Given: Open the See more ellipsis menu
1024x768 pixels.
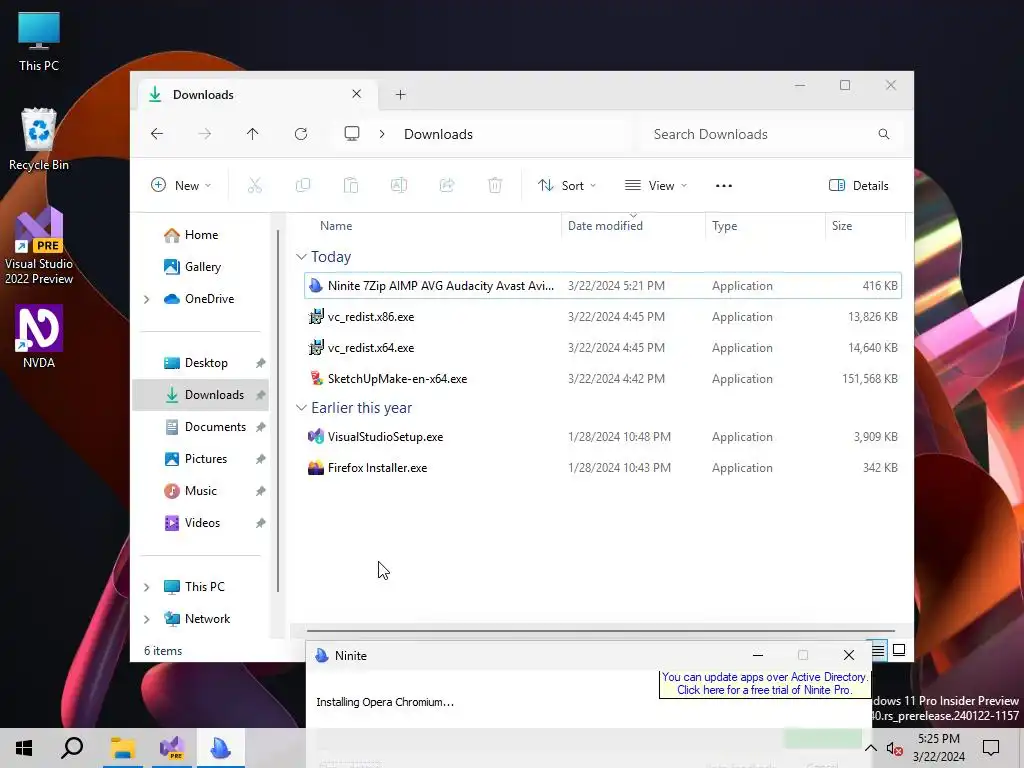Looking at the screenshot, I should (x=724, y=185).
